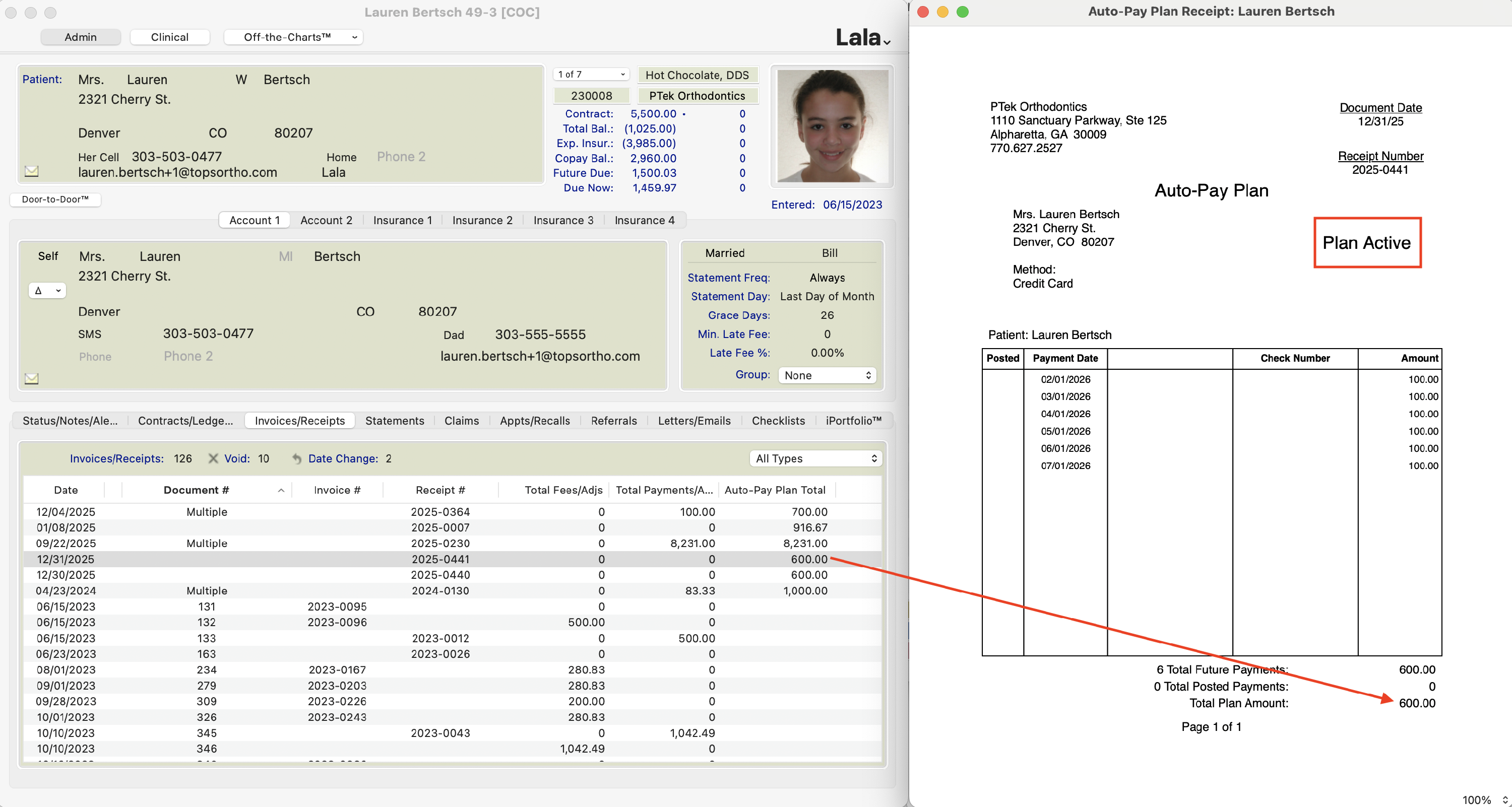Click the Document # sort arrow
The image size is (1512, 807).
(x=281, y=490)
